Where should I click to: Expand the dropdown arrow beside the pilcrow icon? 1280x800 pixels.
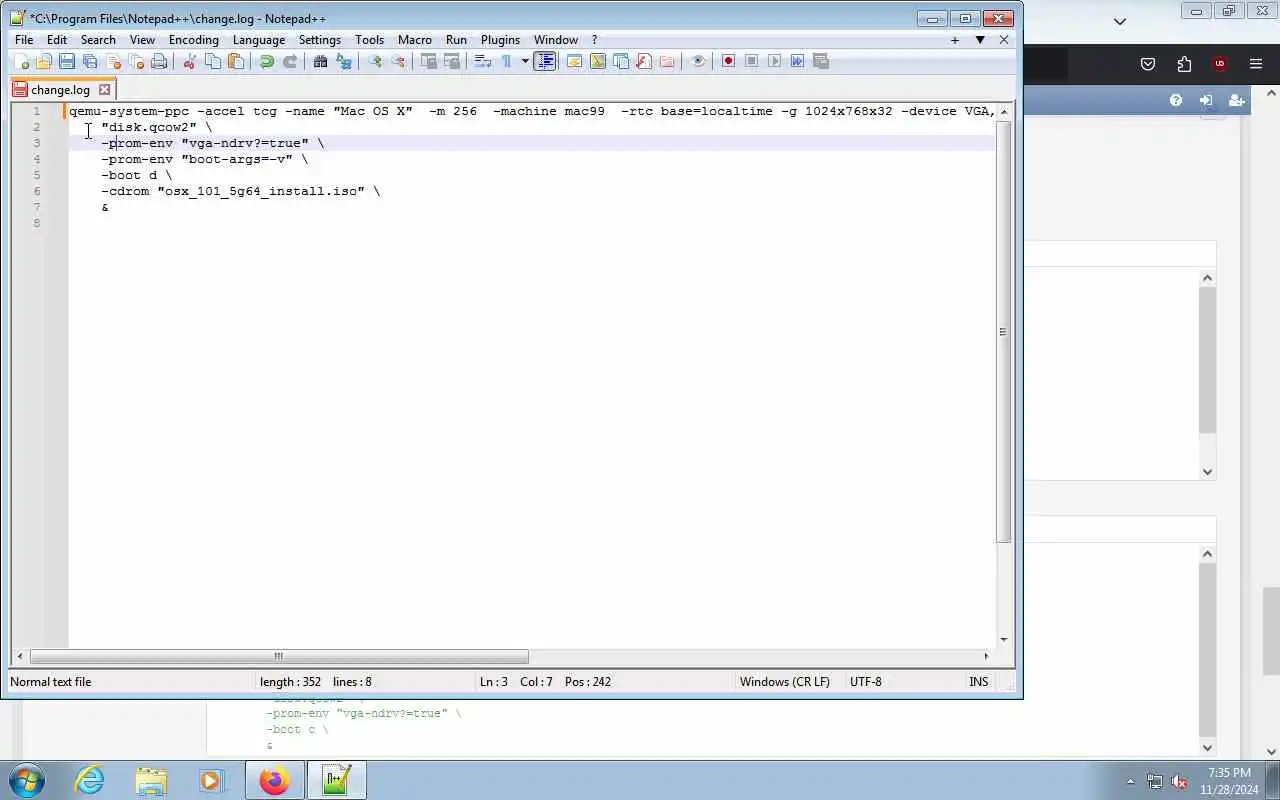coord(524,61)
